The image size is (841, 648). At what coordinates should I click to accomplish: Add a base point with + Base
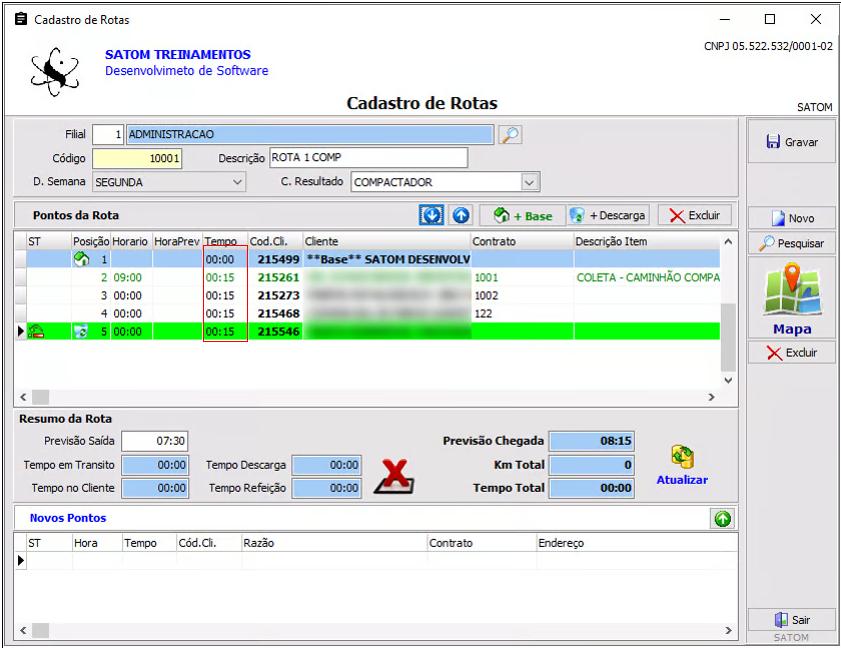coord(521,215)
